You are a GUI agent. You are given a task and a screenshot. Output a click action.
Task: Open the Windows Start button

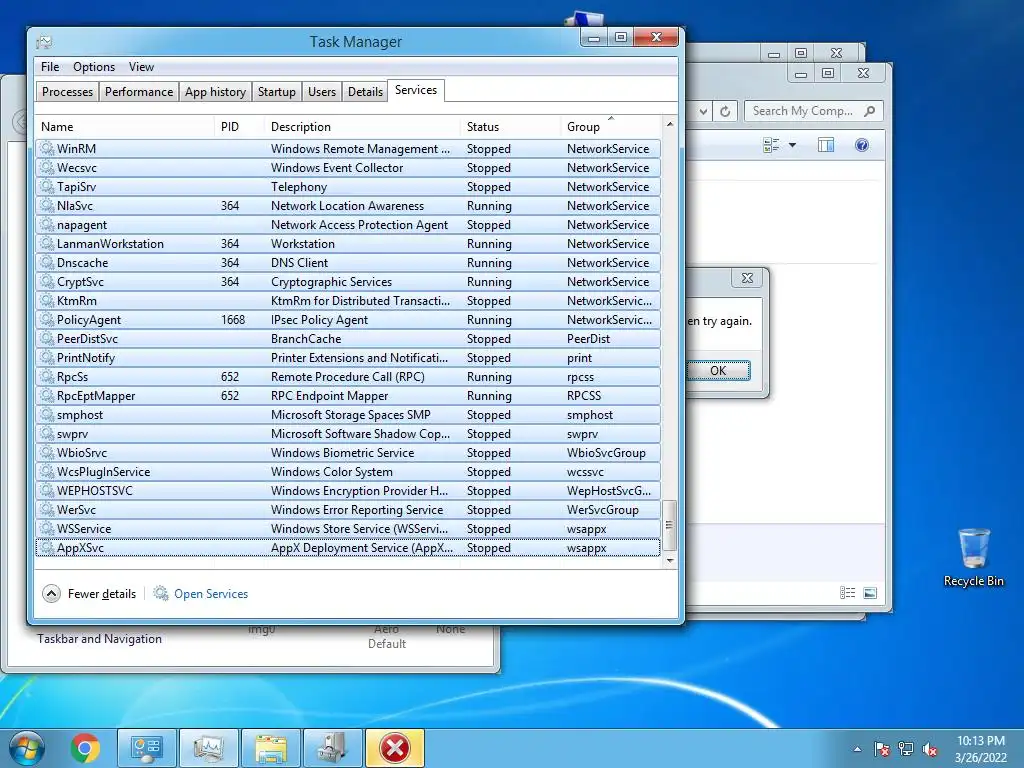(25, 748)
